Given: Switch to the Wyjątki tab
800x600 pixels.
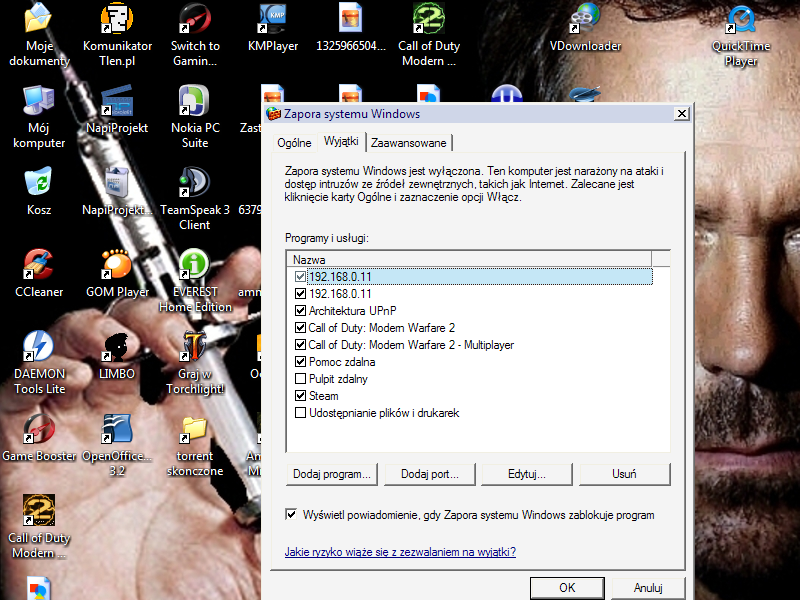Looking at the screenshot, I should click(341, 141).
